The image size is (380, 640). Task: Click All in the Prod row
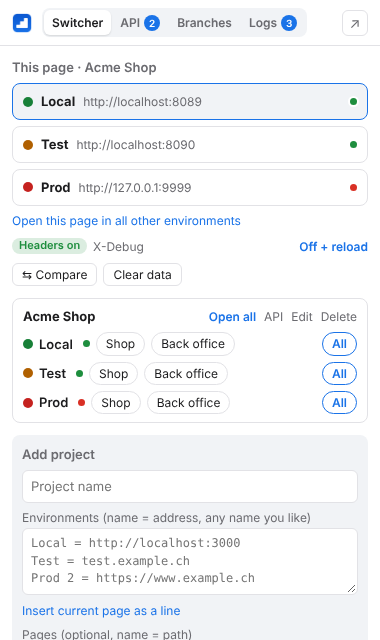click(339, 403)
